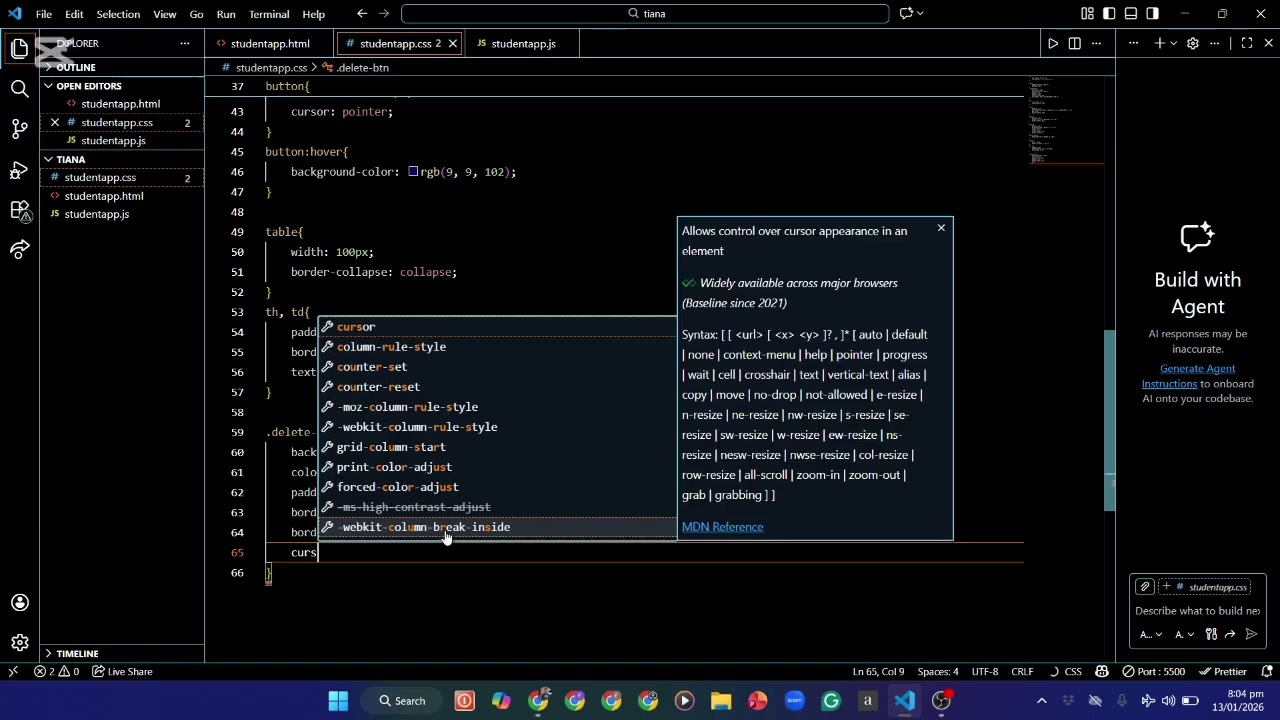Click the chat input 'Describe what to build'
The height and width of the screenshot is (720, 1280).
[1195, 611]
